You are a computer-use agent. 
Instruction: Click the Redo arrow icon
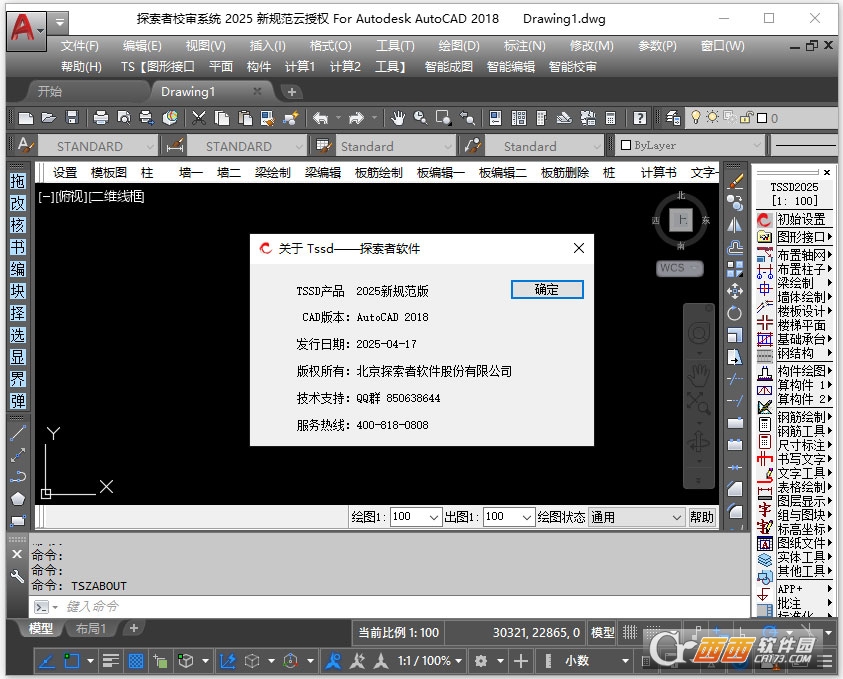coord(356,118)
